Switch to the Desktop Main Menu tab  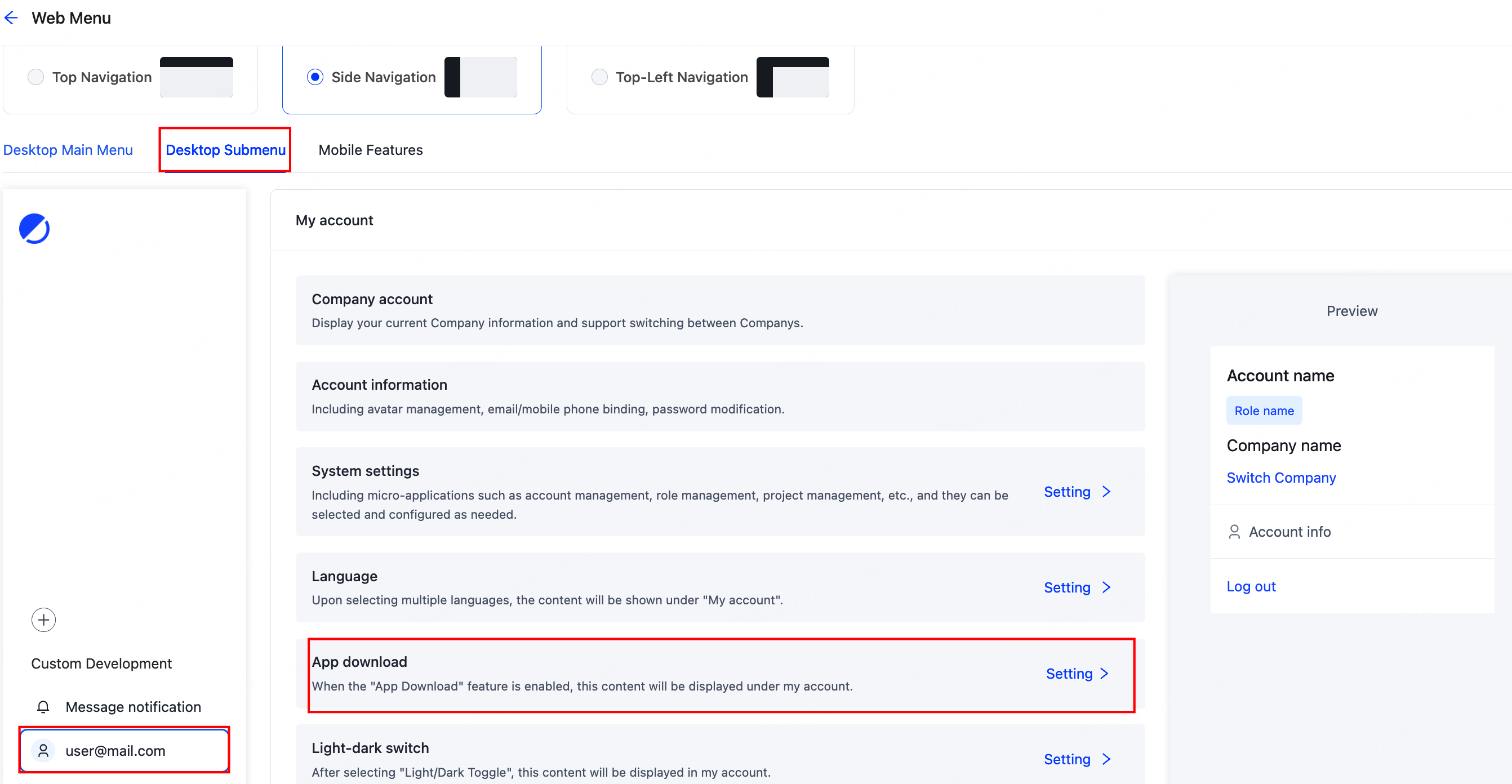[68, 150]
